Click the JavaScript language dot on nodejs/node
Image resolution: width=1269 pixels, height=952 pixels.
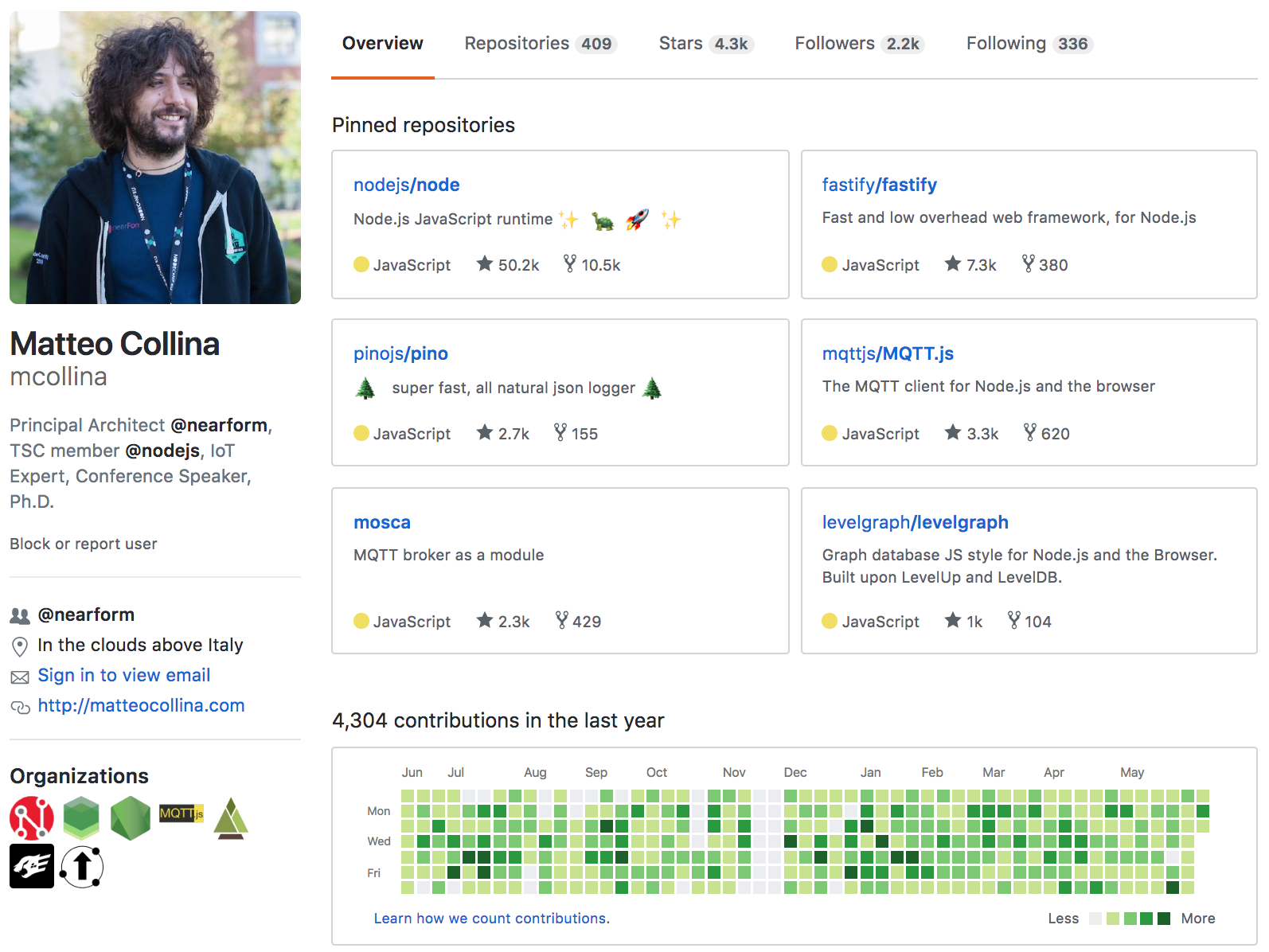(x=361, y=264)
